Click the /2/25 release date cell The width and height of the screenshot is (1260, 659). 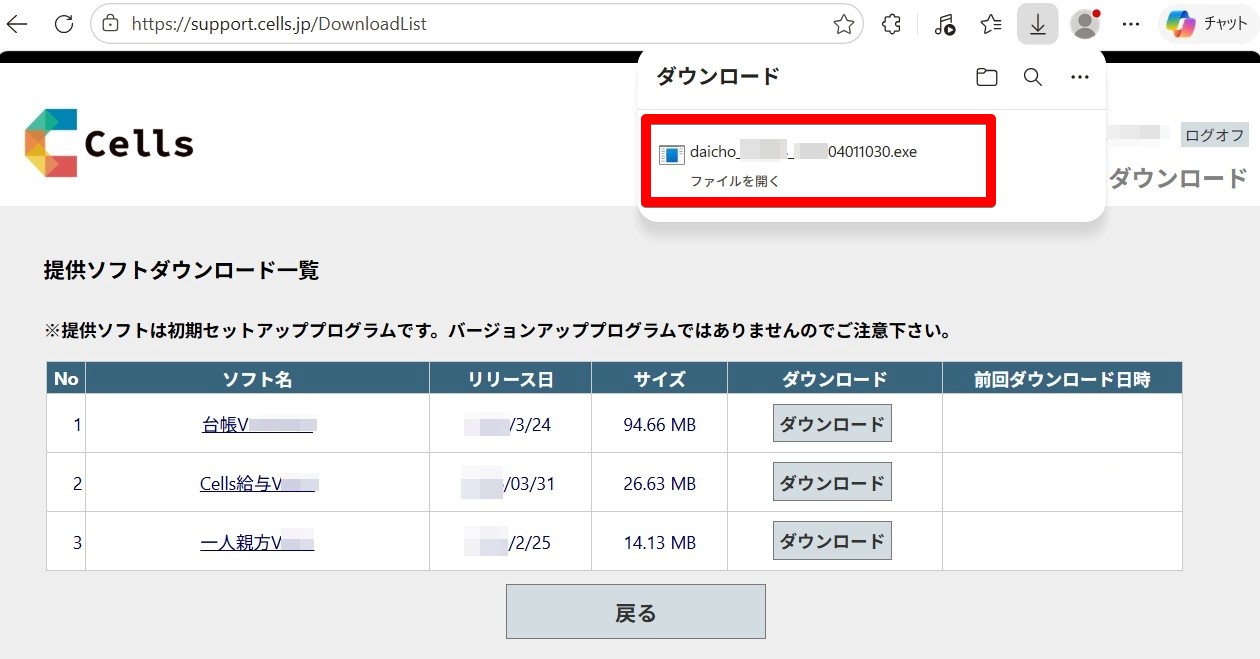[511, 542]
